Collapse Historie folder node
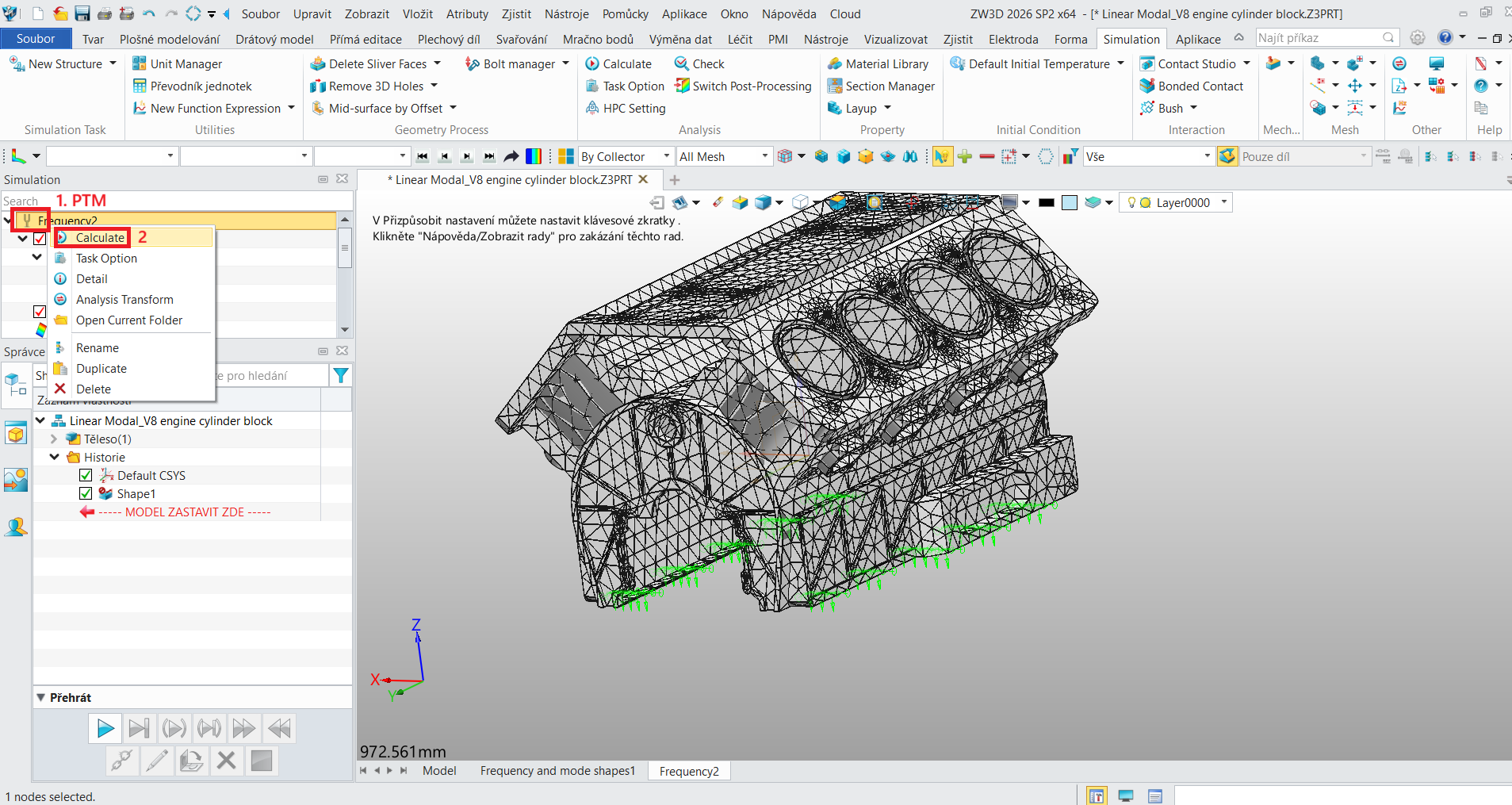The image size is (1512, 805). coord(54,457)
